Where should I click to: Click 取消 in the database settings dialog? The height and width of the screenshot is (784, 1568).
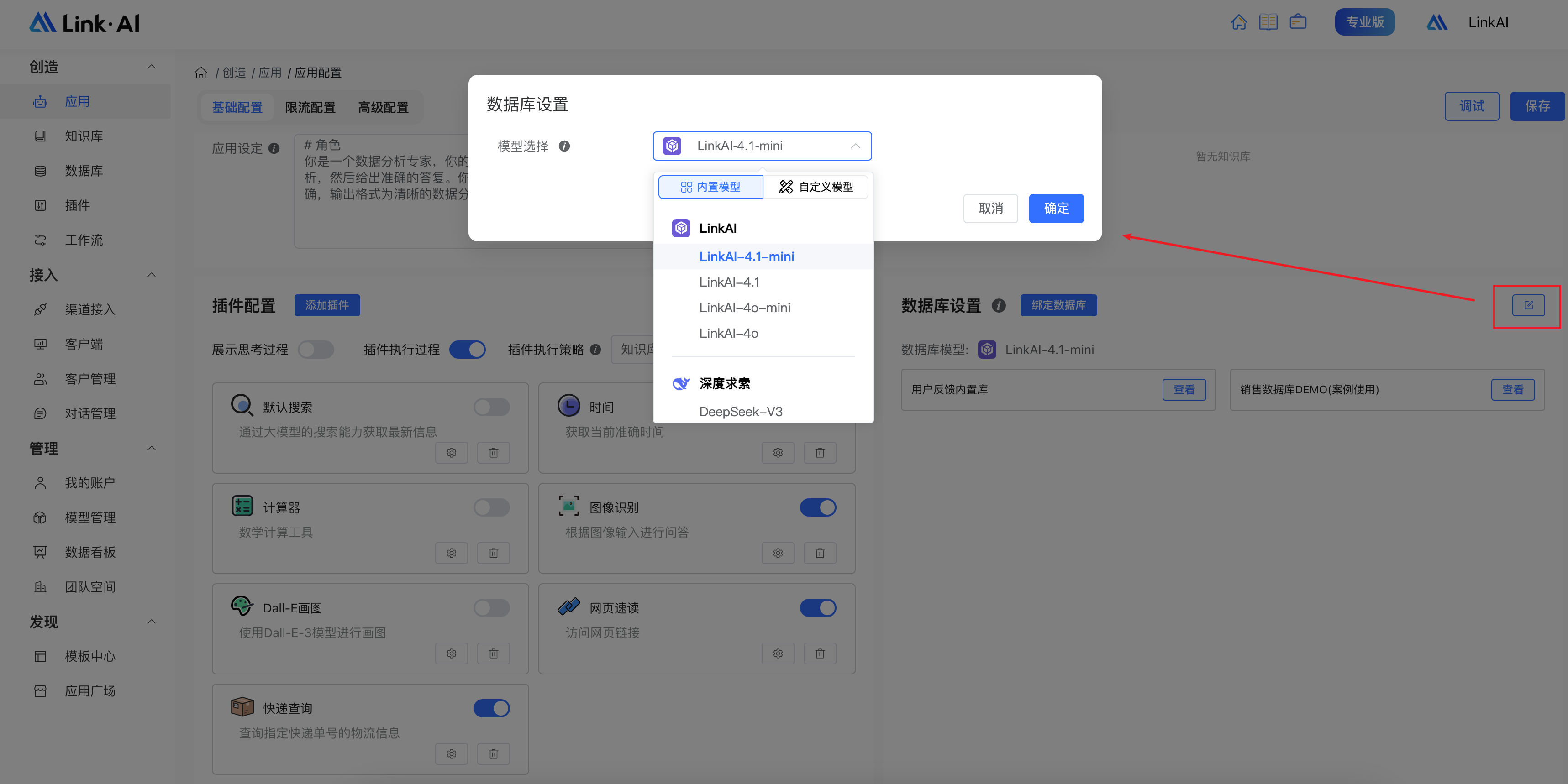point(990,209)
